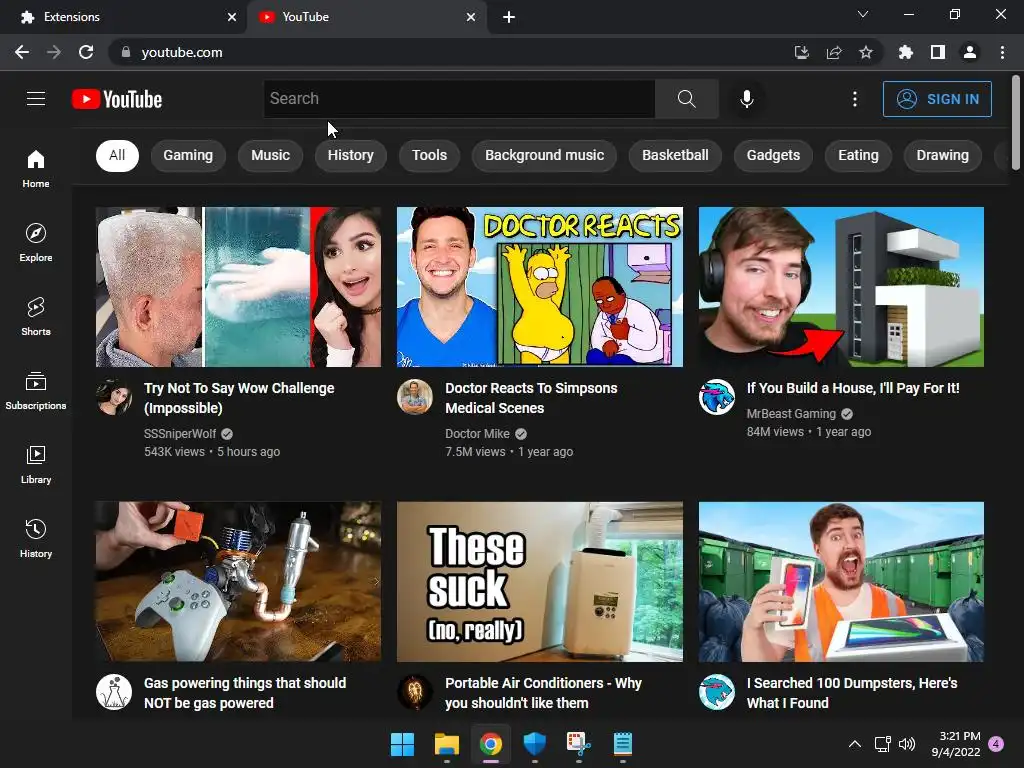This screenshot has height=768, width=1024.
Task: Click into the YouTube Search field
Action: tap(459, 99)
